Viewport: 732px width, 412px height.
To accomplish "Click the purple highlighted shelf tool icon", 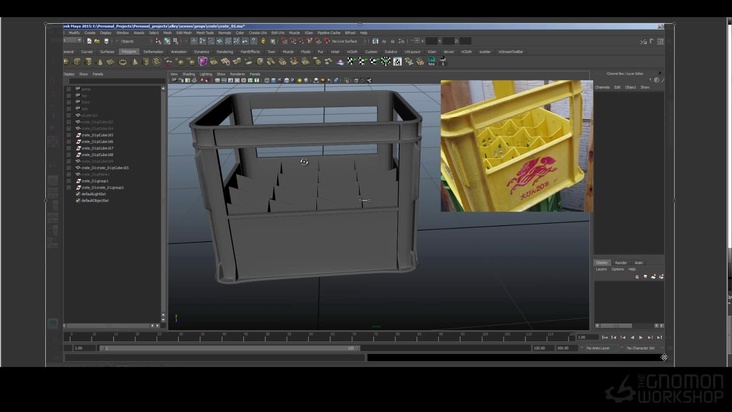I will pyautogui.click(x=203, y=61).
